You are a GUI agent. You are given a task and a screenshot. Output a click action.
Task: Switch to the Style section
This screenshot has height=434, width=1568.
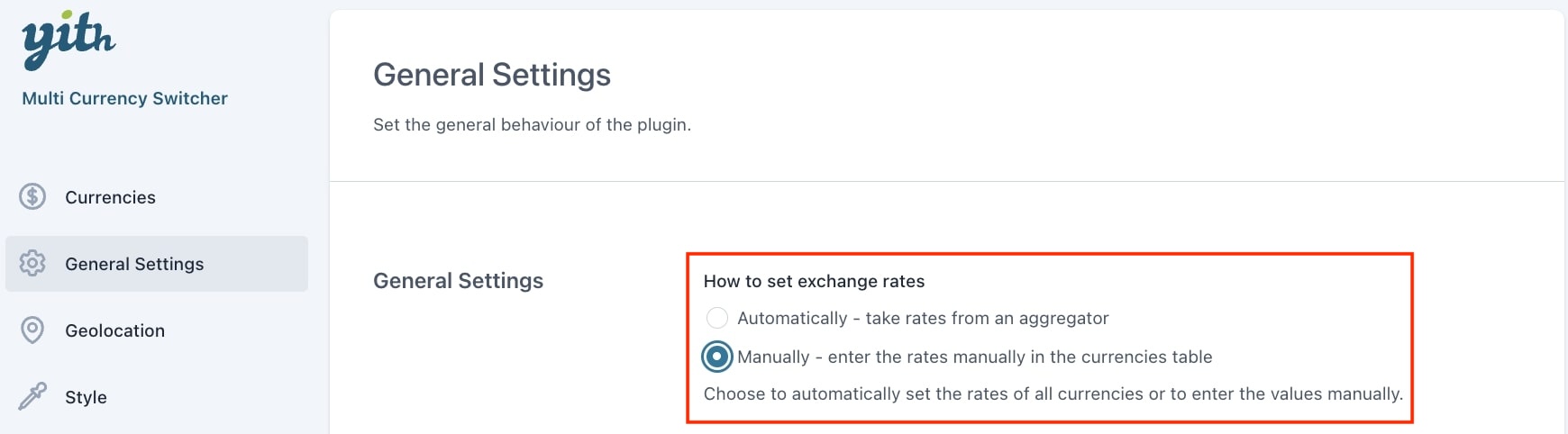pyautogui.click(x=86, y=397)
